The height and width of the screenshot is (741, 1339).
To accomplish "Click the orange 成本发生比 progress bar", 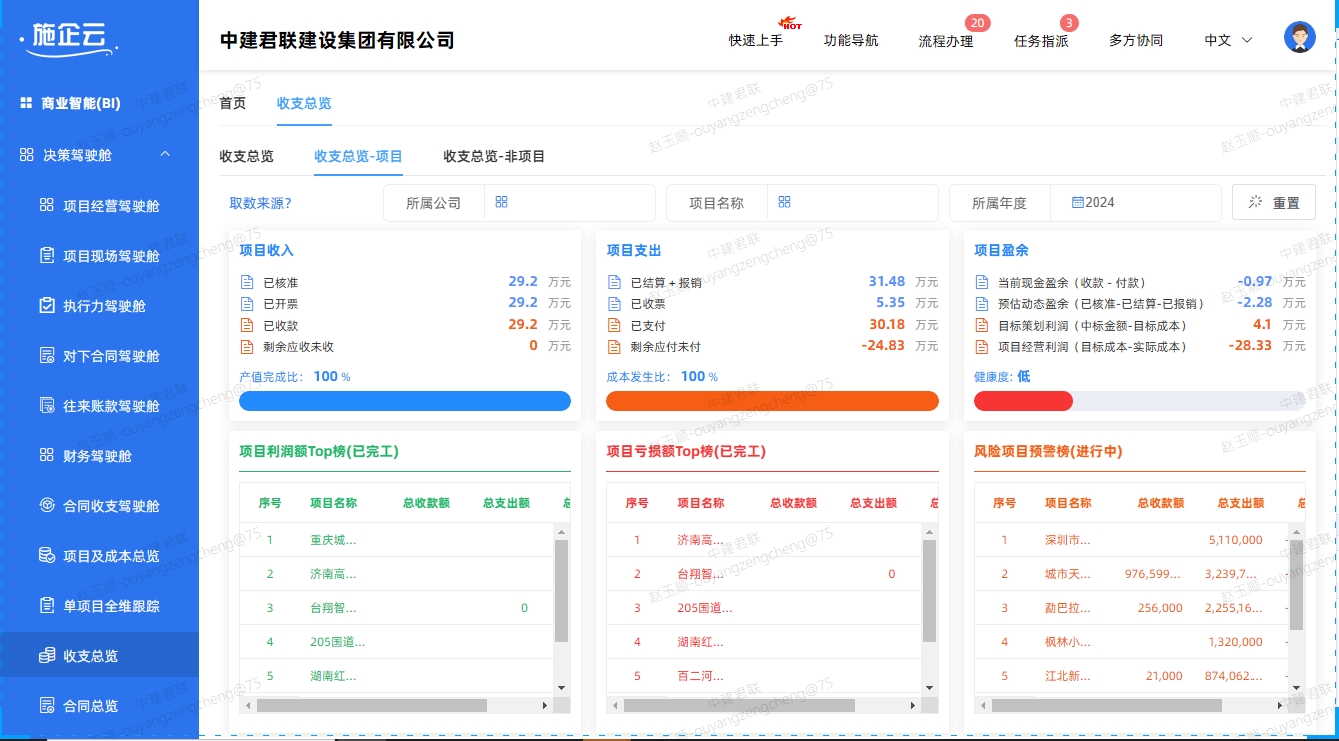I will [771, 400].
